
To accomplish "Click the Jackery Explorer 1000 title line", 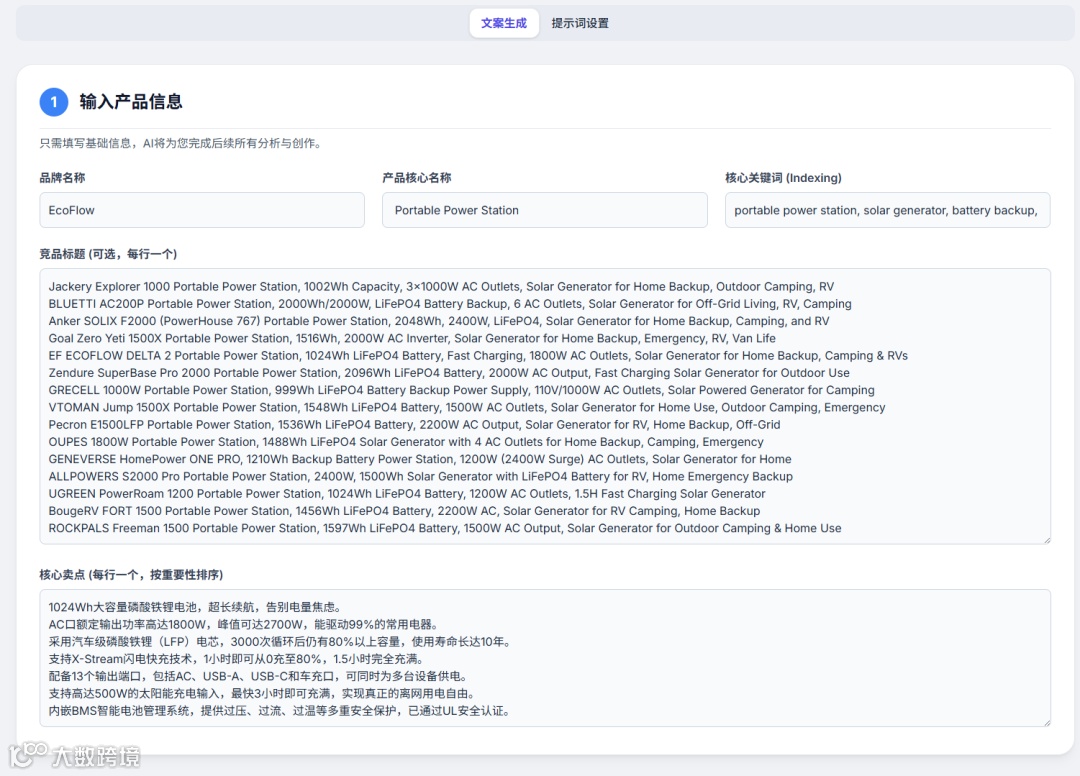I will tap(441, 286).
